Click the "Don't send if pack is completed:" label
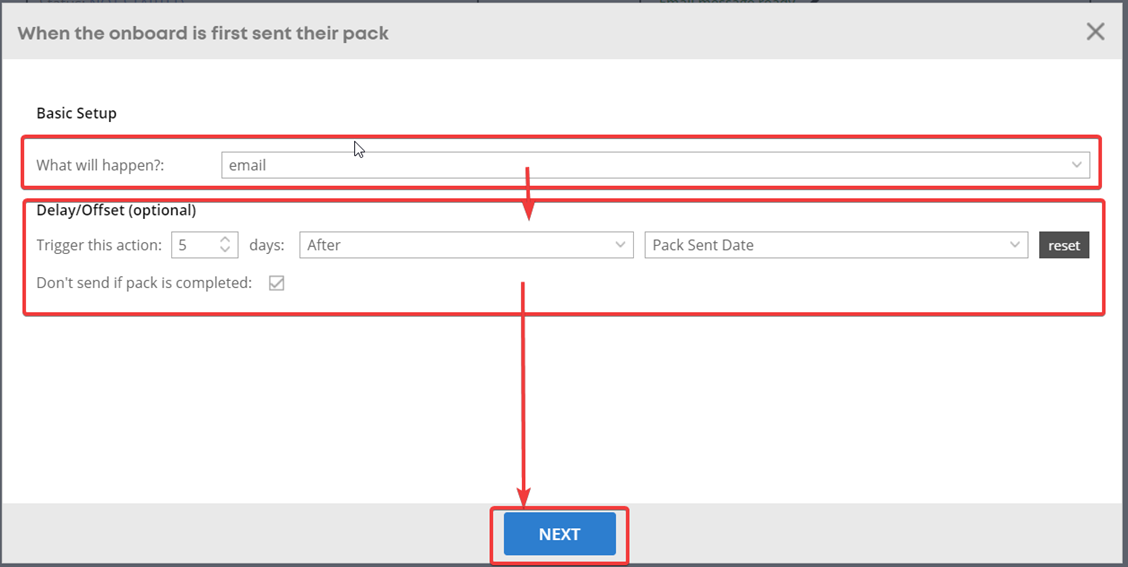Image resolution: width=1128 pixels, height=567 pixels. (144, 283)
